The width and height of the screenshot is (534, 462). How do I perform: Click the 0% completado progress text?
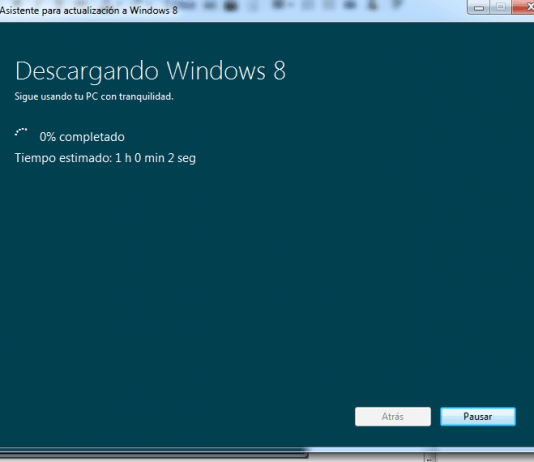point(82,137)
